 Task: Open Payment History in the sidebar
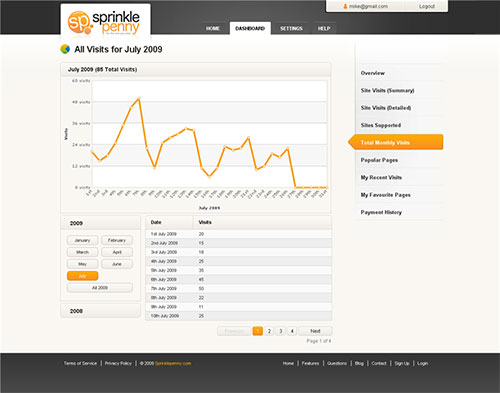pos(381,212)
